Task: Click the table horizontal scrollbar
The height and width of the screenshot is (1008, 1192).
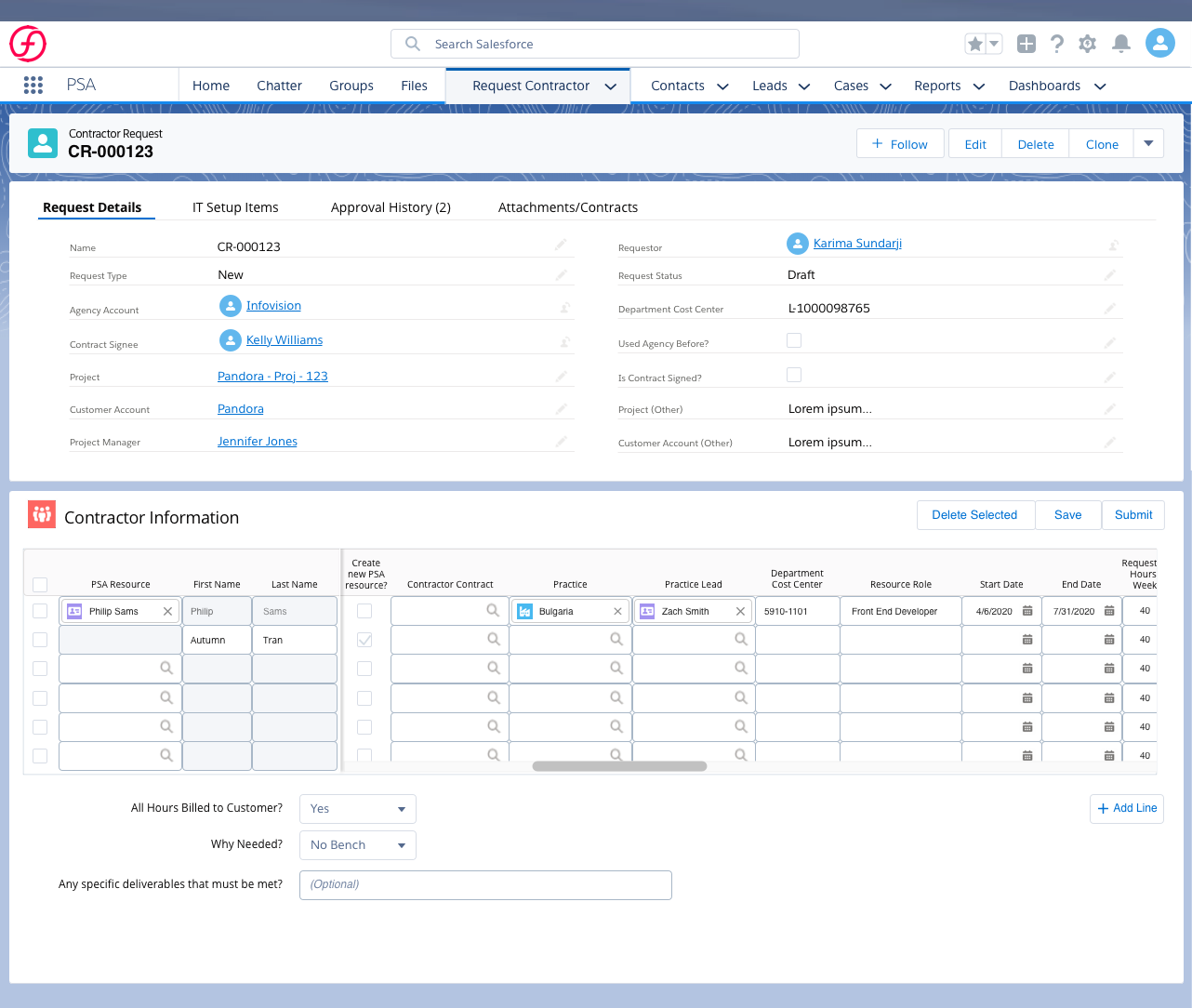Action: 619,766
